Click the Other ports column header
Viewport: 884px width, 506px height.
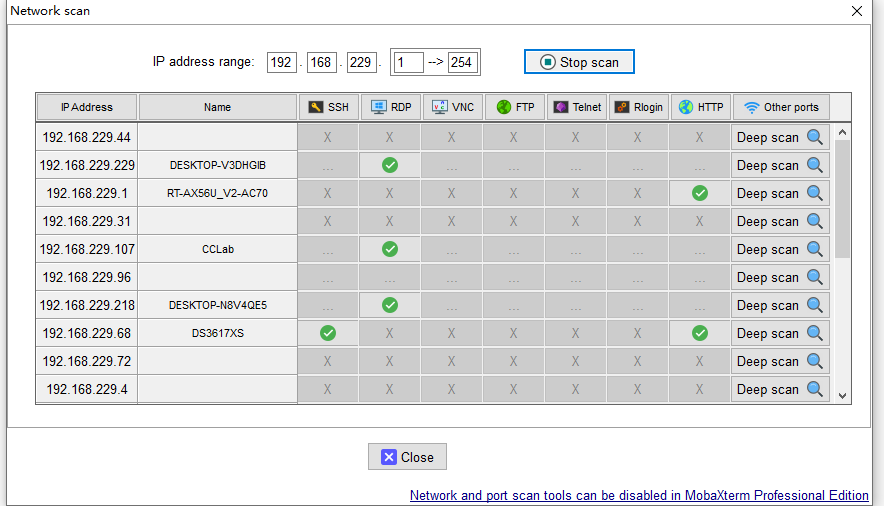(x=781, y=107)
